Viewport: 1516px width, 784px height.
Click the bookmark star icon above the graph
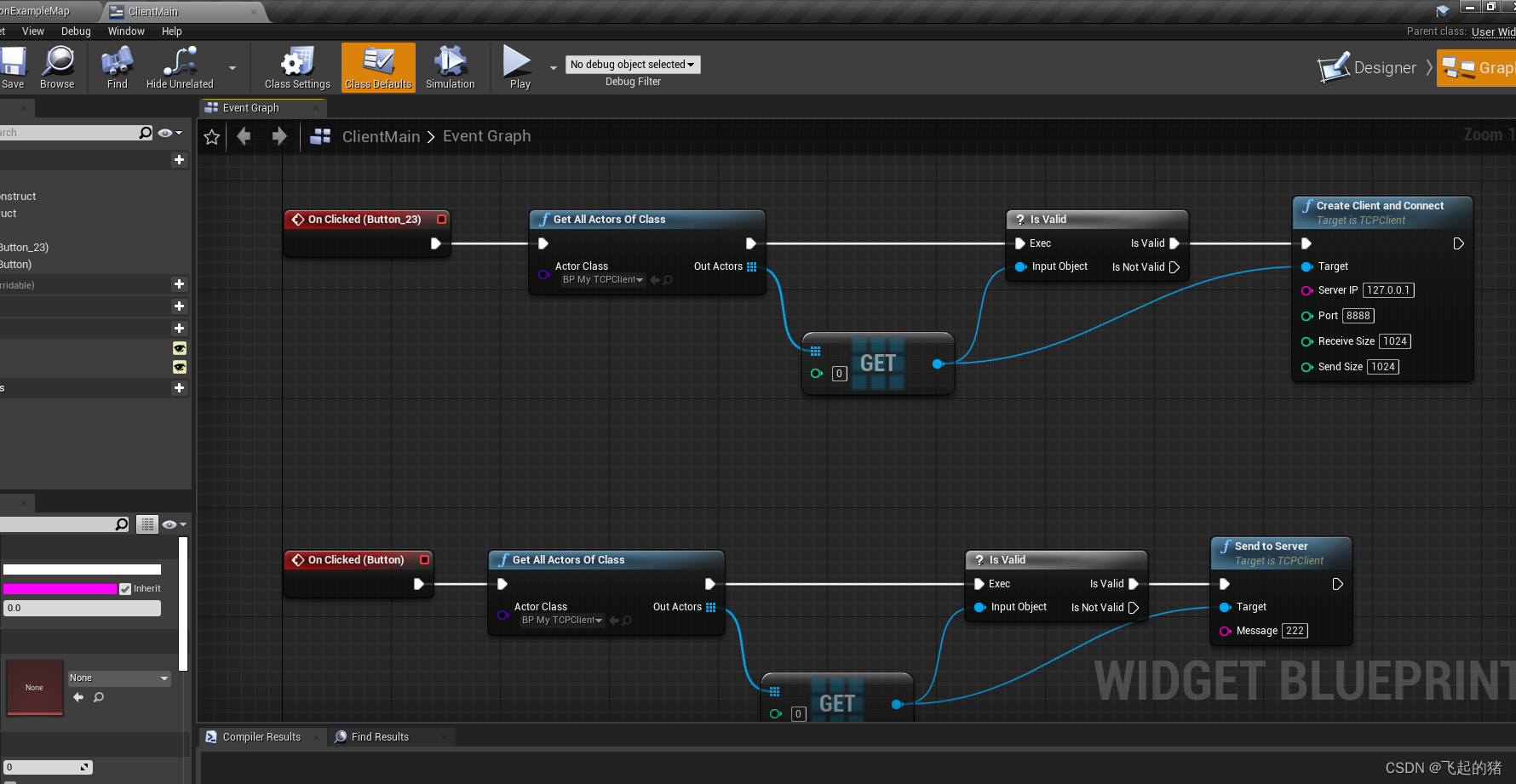tap(211, 136)
